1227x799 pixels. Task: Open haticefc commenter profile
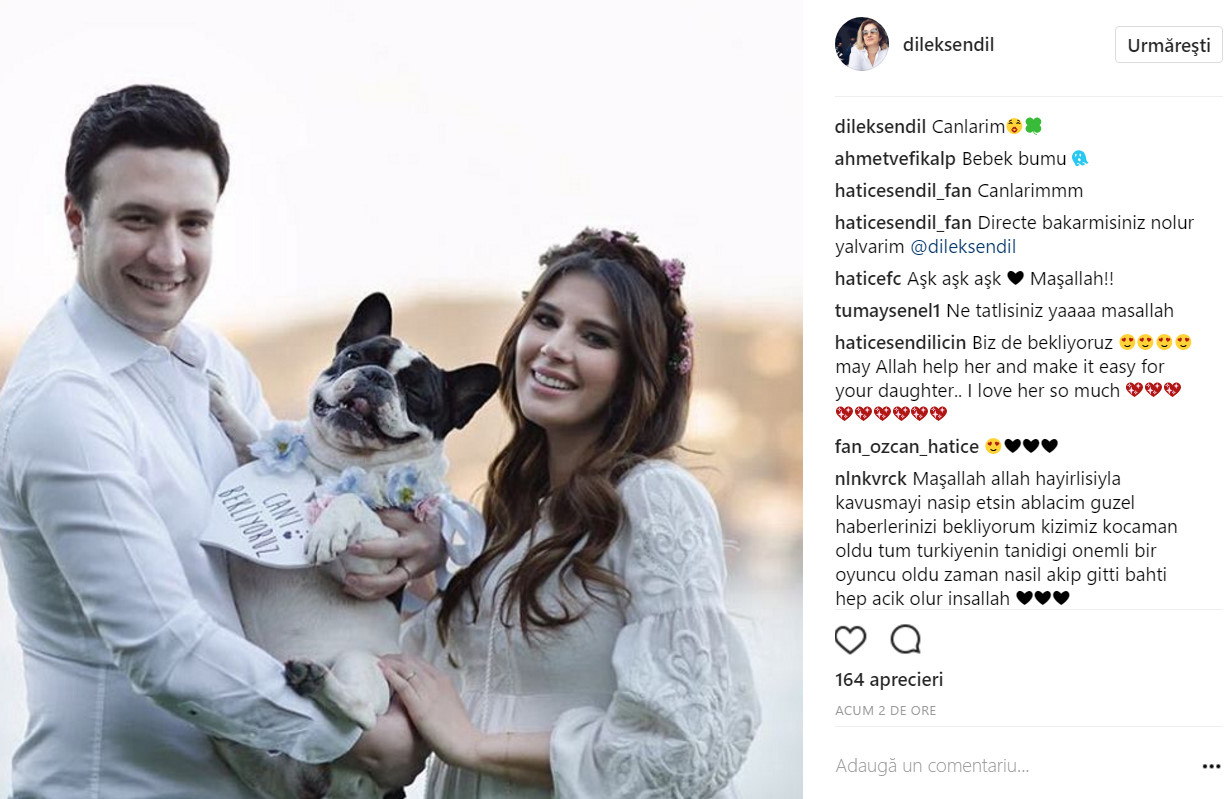pyautogui.click(x=868, y=278)
